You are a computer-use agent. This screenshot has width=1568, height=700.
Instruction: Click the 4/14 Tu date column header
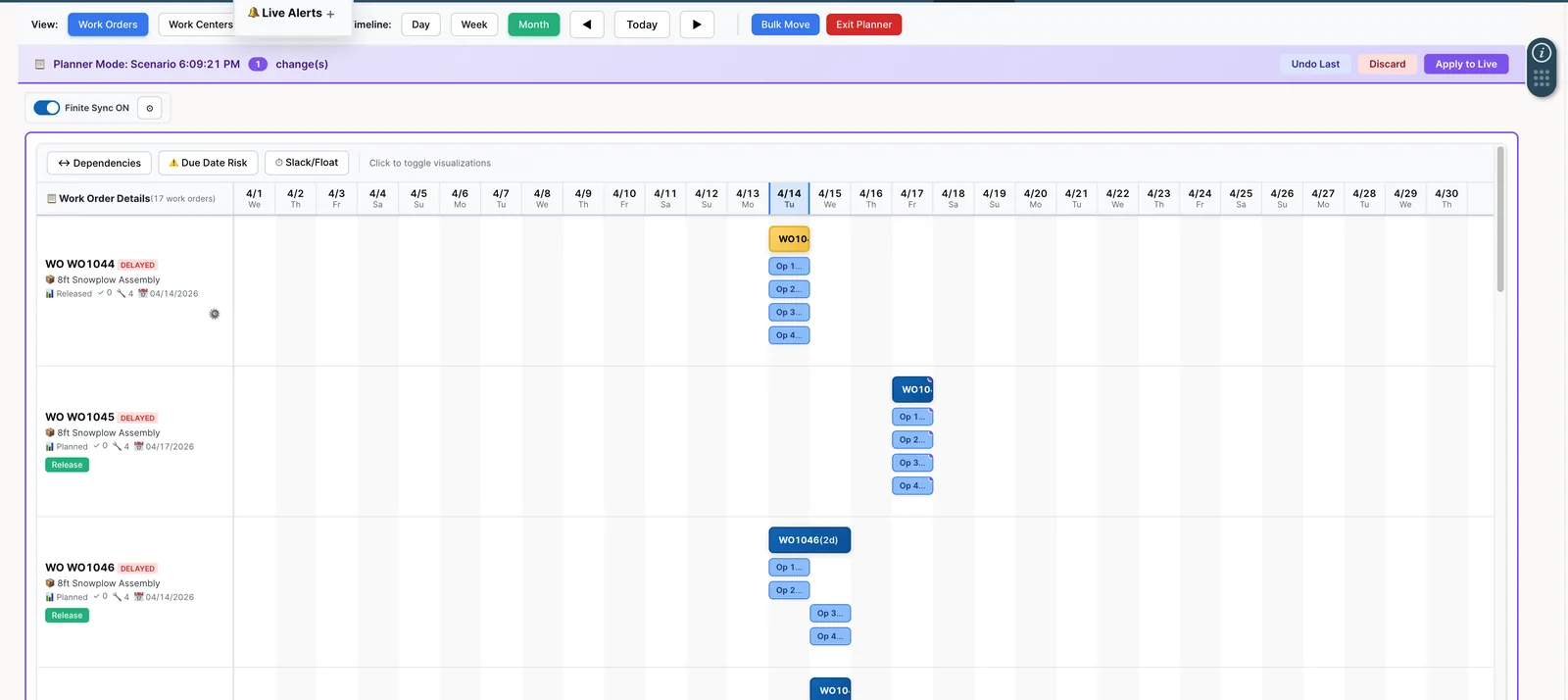tap(789, 198)
